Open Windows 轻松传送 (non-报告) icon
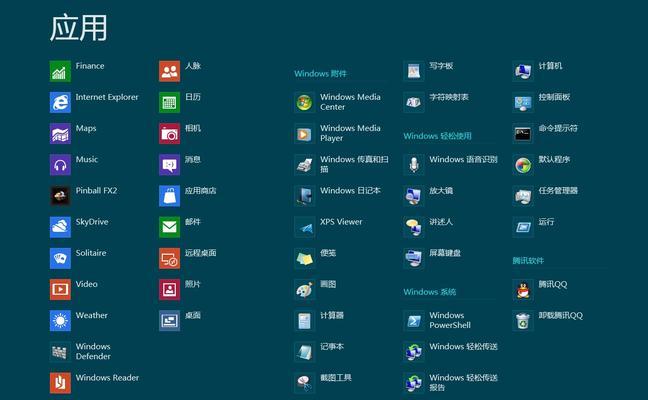Viewport: 648px width, 400px height. tap(414, 352)
